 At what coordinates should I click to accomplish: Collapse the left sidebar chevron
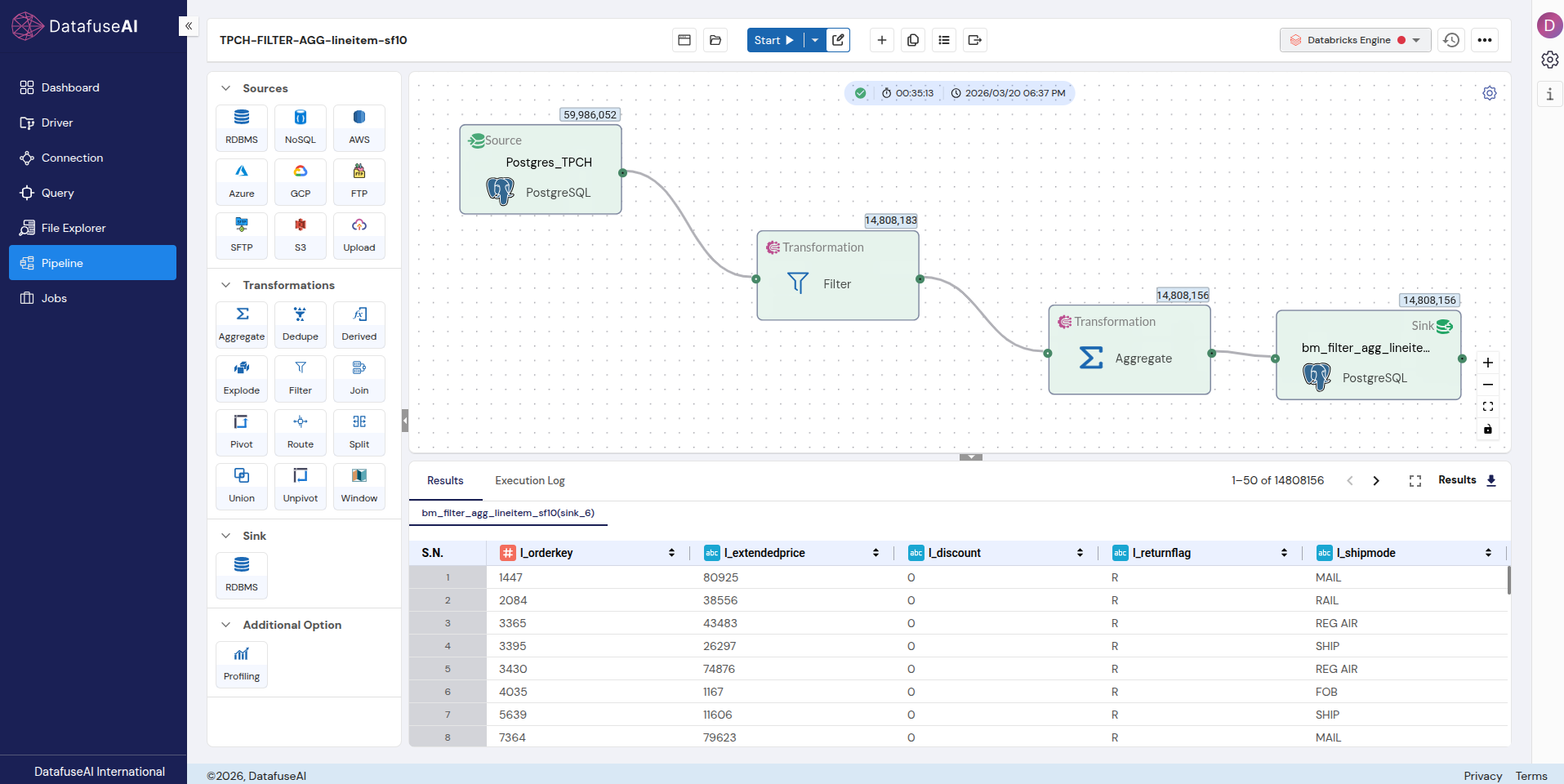189,26
